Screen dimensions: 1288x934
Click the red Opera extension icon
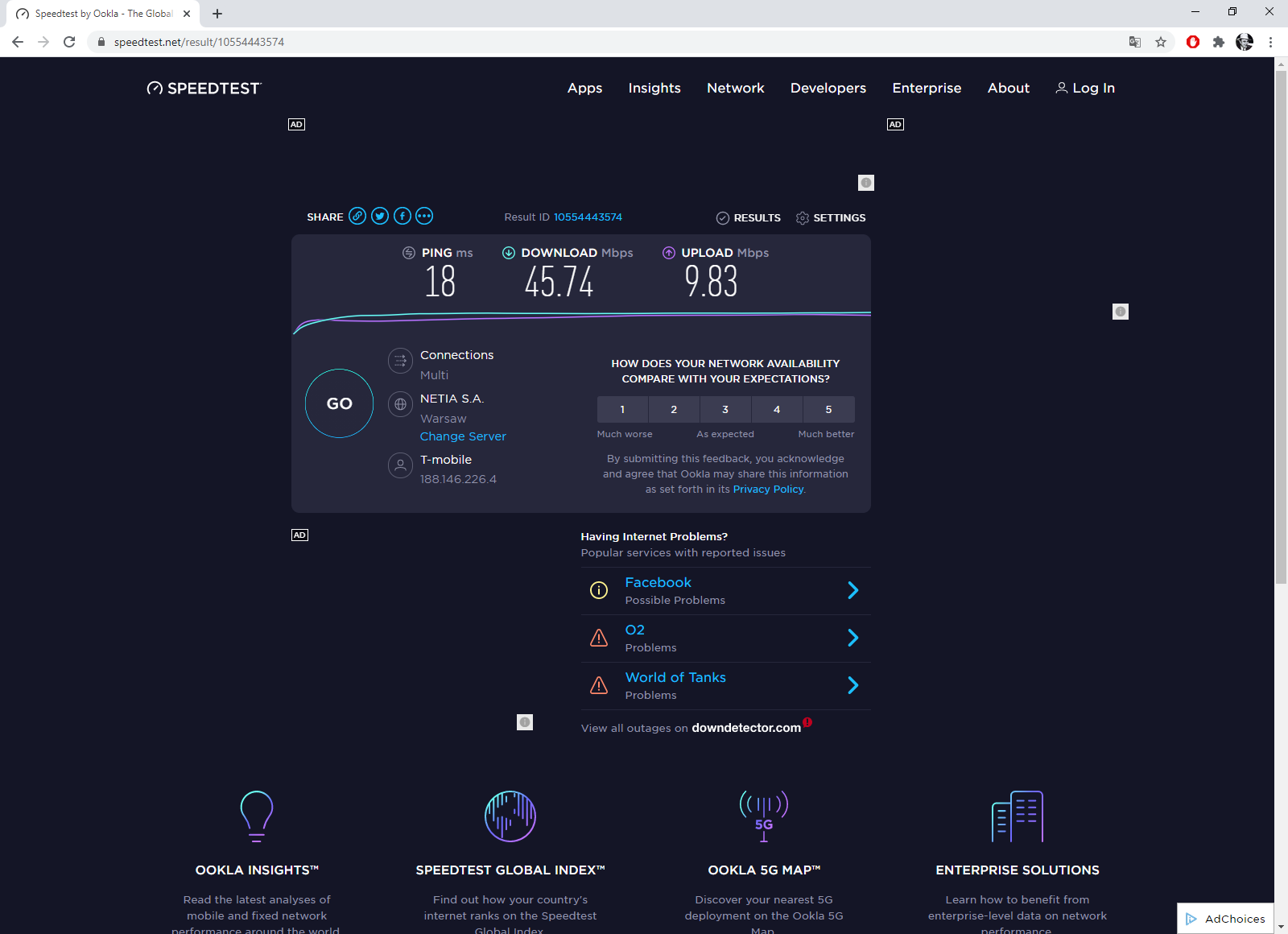click(1193, 42)
